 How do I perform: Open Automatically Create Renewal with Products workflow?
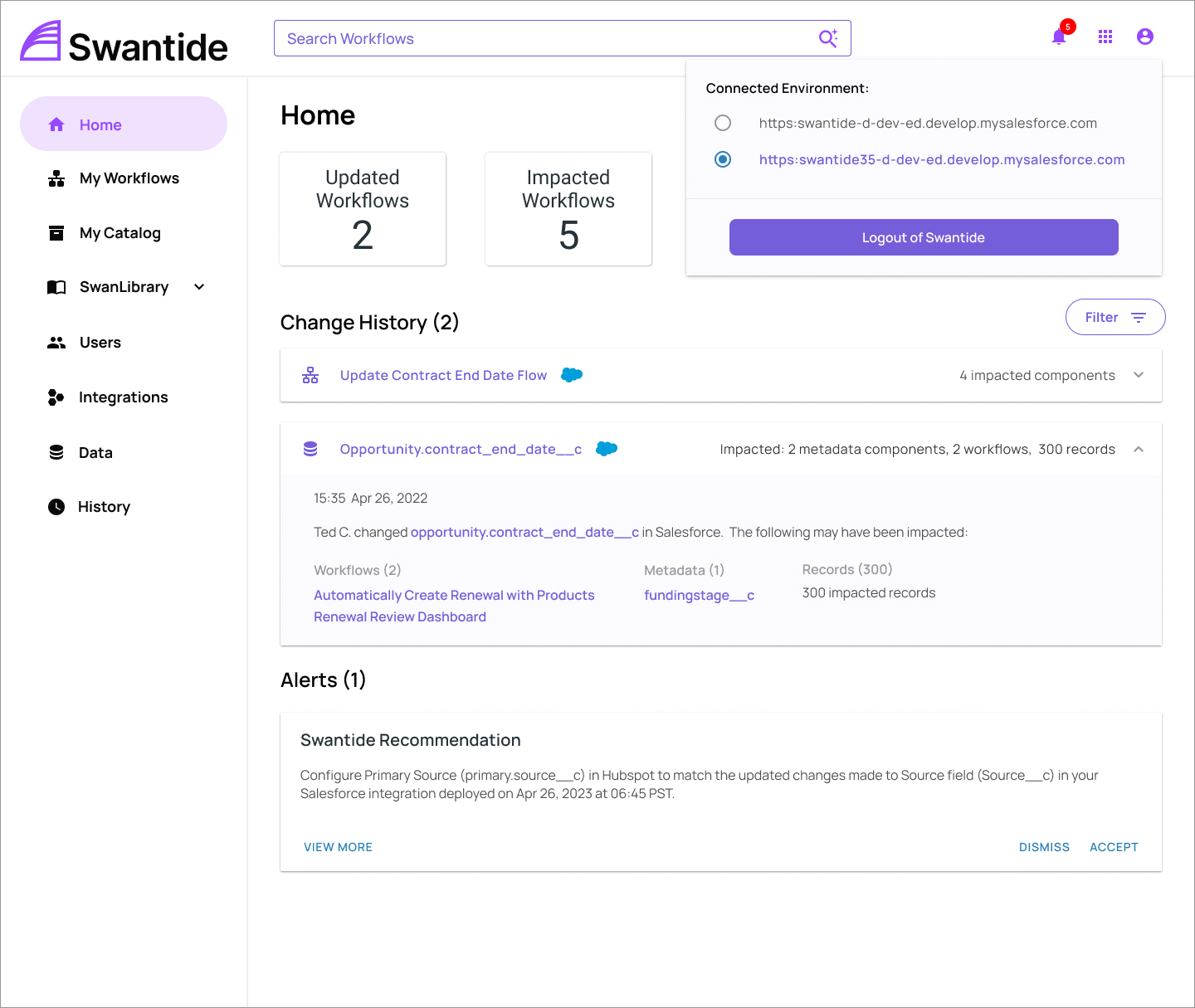tap(454, 595)
